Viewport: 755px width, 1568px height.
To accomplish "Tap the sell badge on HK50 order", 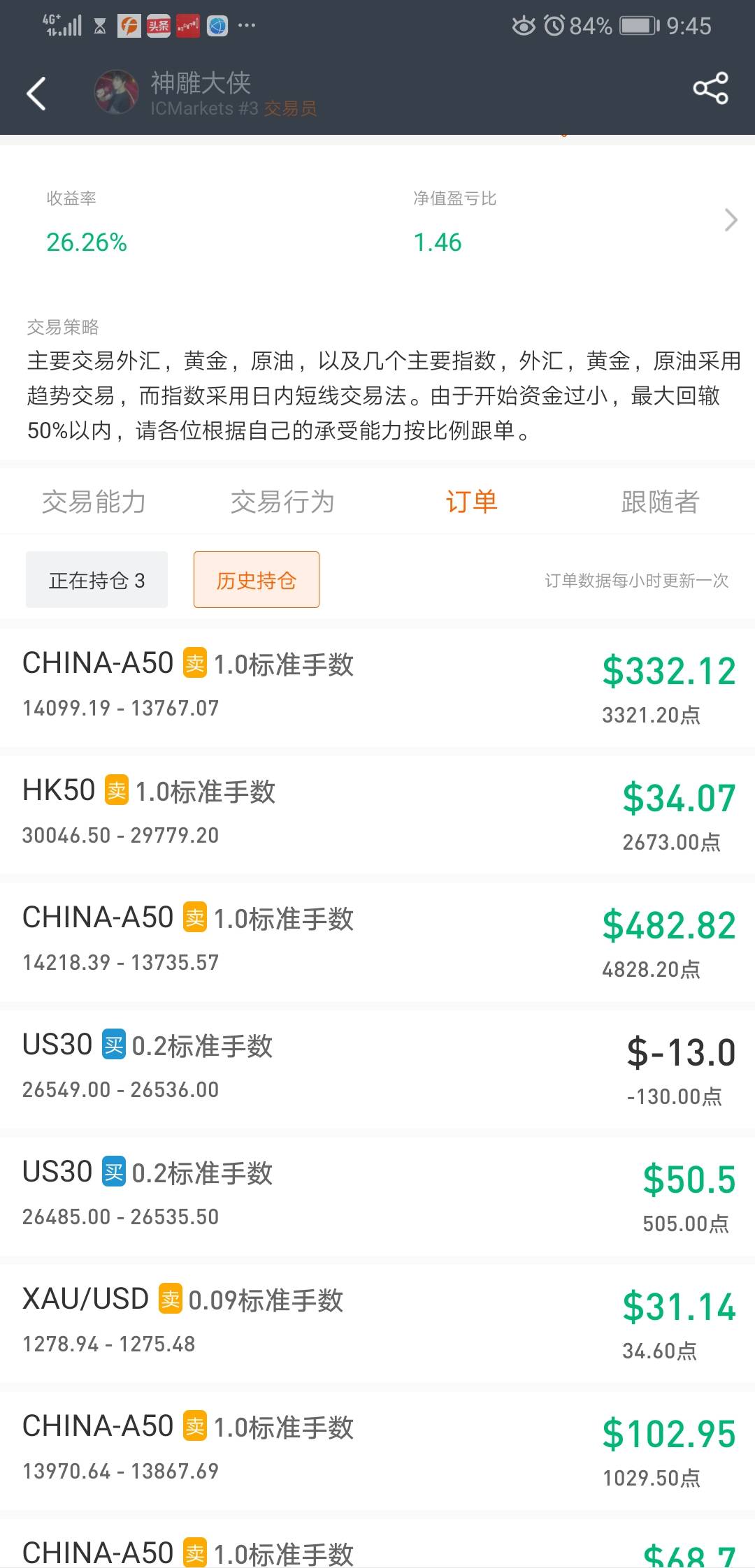I will [117, 790].
